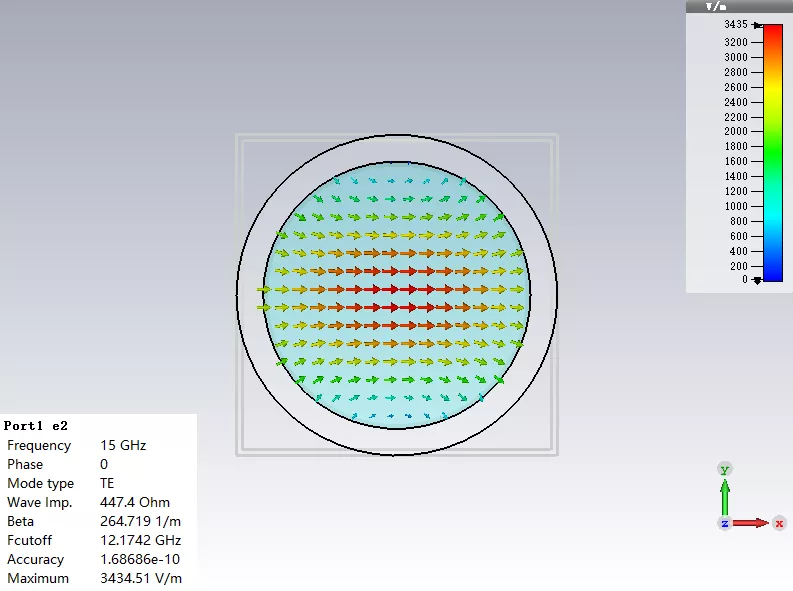Click the '3435' scale label
This screenshot has height=591, width=793.
(x=736, y=24)
